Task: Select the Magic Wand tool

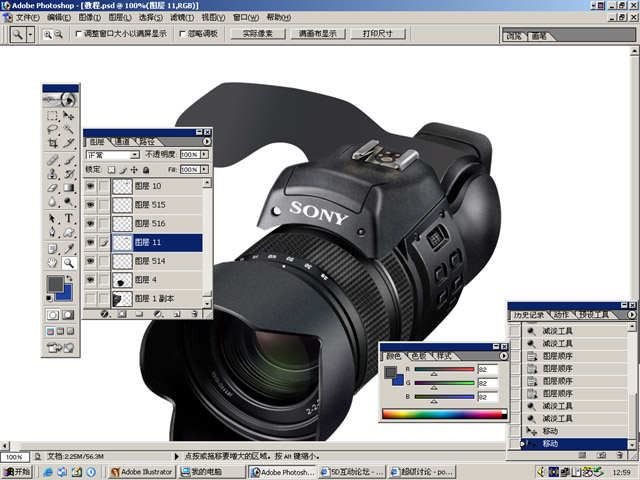Action: pyautogui.click(x=69, y=129)
